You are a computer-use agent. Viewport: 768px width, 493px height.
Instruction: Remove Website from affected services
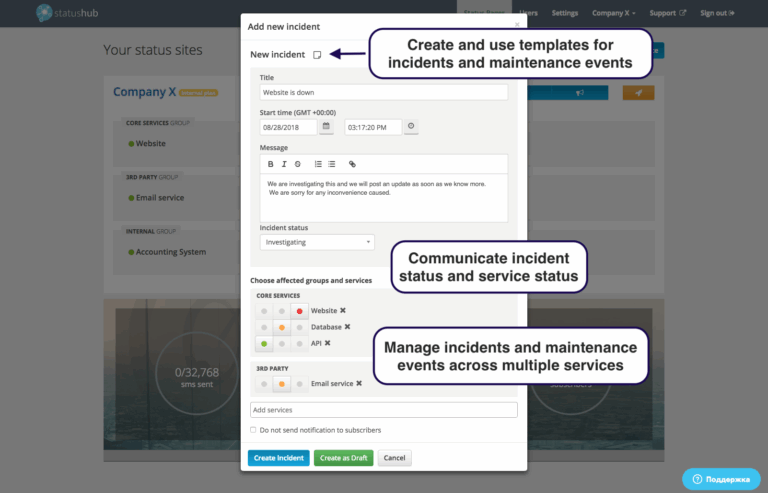[343, 311]
